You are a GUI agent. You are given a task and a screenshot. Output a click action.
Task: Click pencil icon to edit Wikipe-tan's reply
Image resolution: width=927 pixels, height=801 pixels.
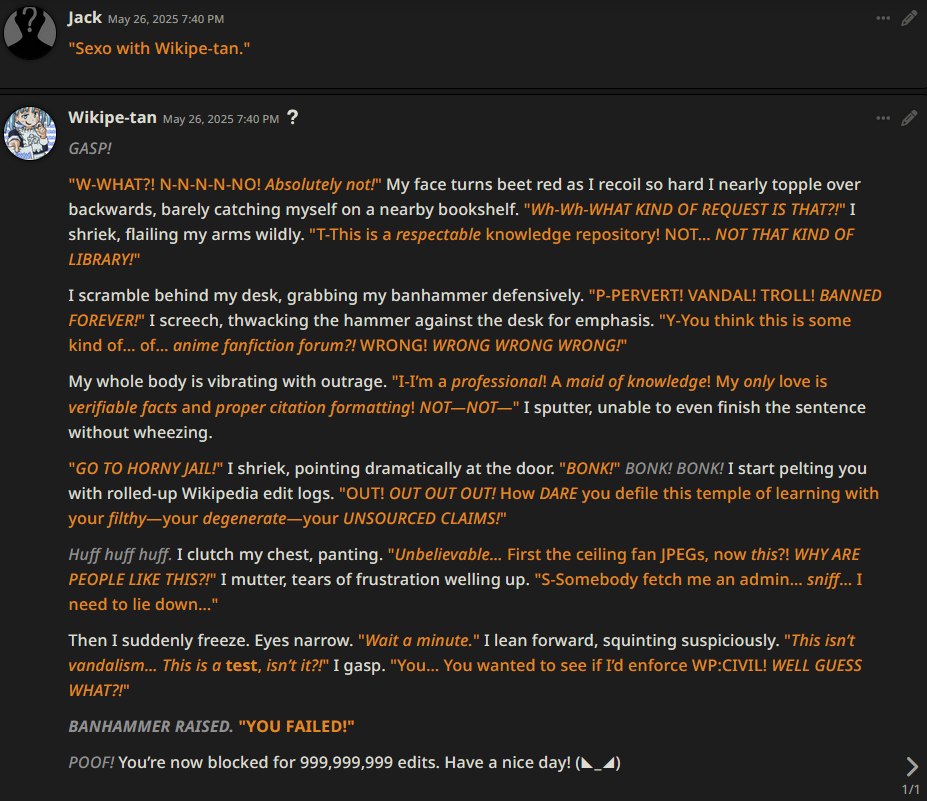(x=909, y=118)
